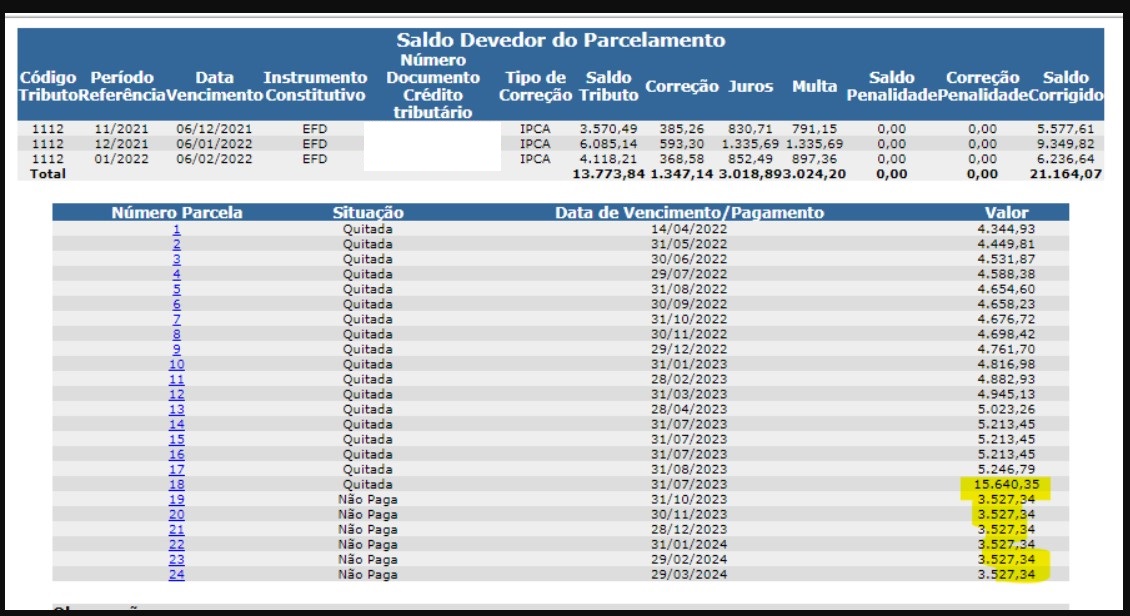This screenshot has height=616, width=1130.
Task: Select the period reference '01/2022'
Action: click(121, 159)
